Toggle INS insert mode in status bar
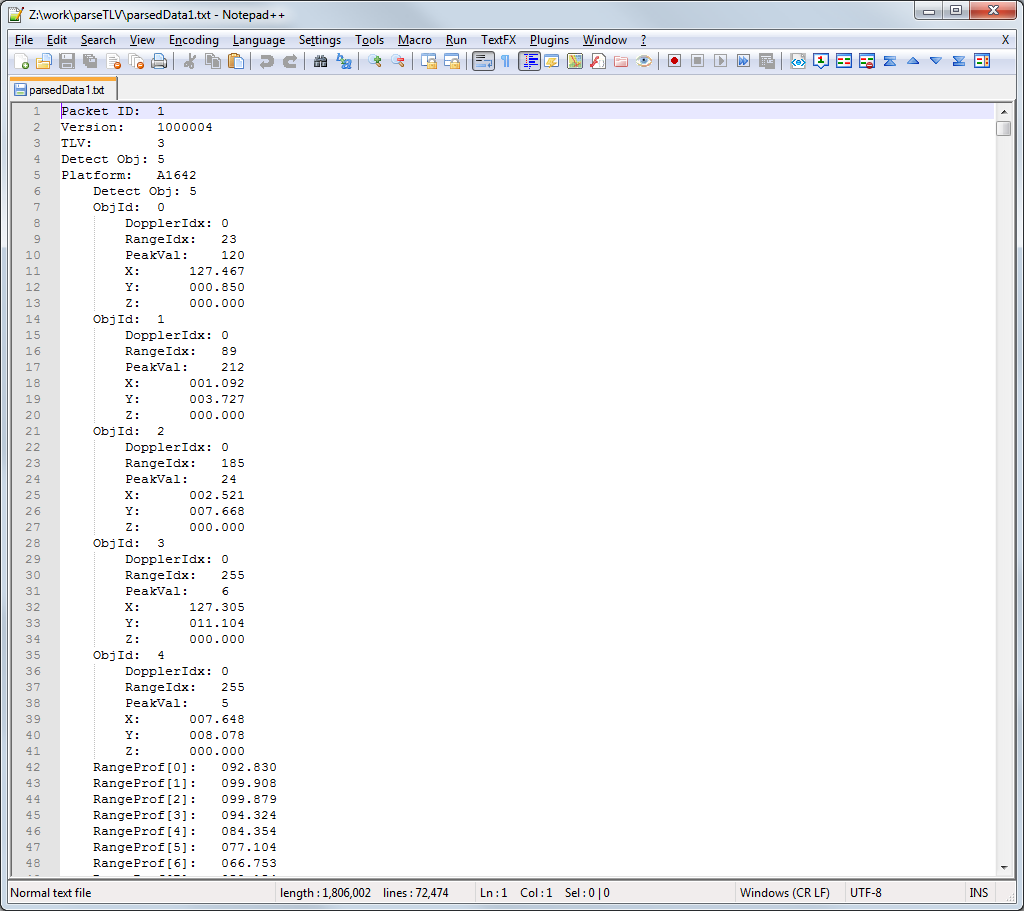1024x911 pixels. tap(978, 893)
